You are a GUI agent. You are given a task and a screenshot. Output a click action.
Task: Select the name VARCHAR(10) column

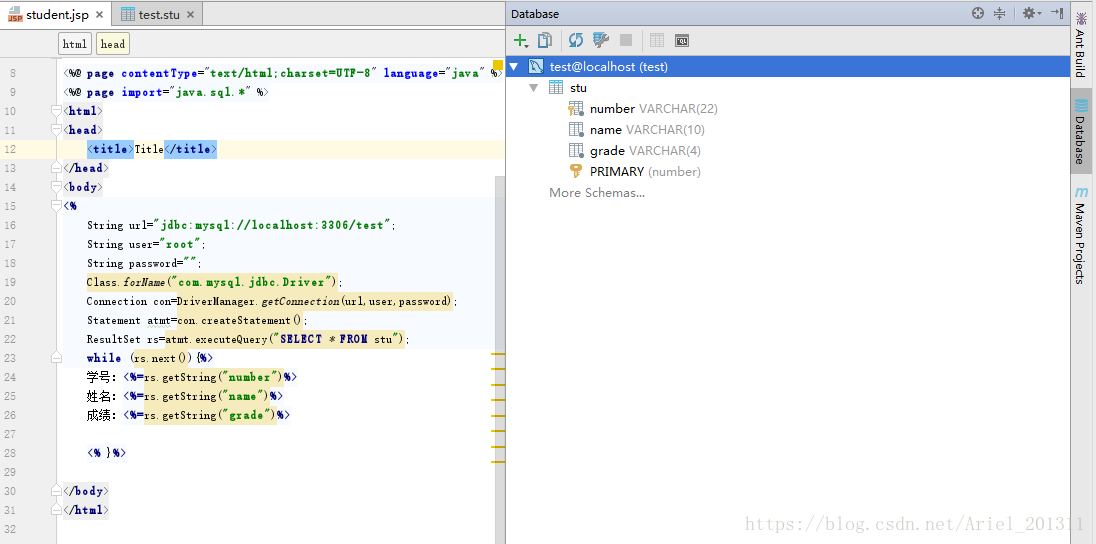[x=647, y=130]
